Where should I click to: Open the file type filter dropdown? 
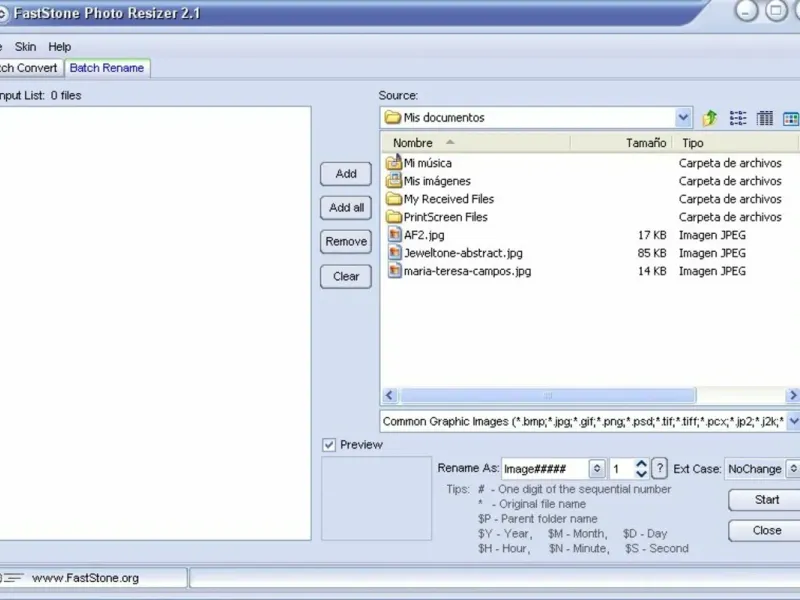[x=793, y=421]
